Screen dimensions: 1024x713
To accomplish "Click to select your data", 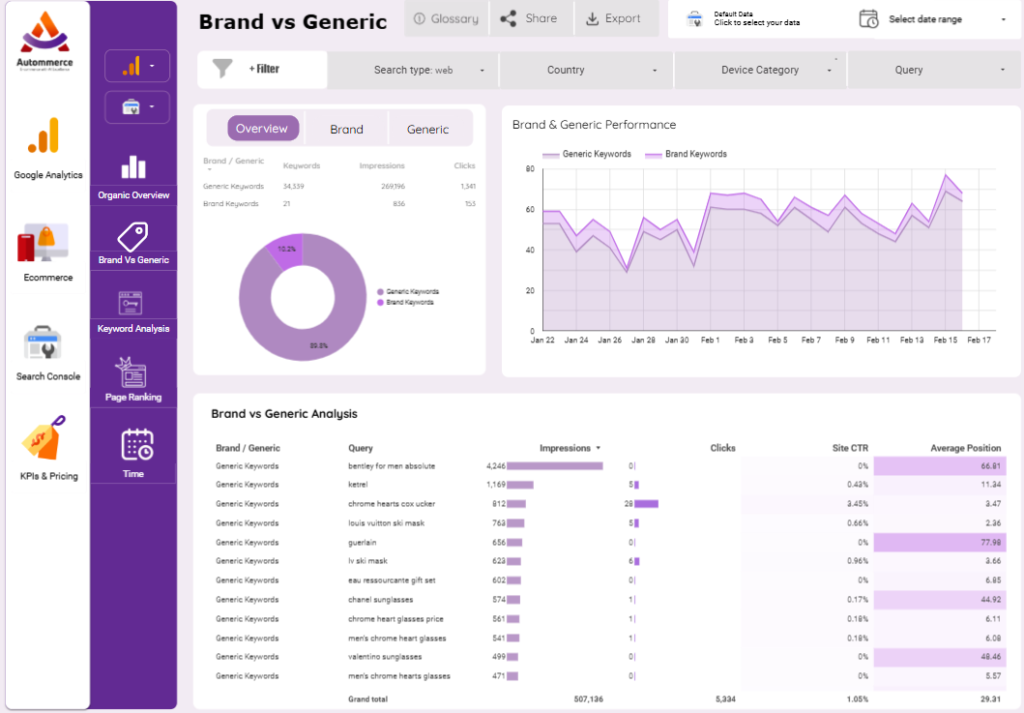I will tap(756, 23).
